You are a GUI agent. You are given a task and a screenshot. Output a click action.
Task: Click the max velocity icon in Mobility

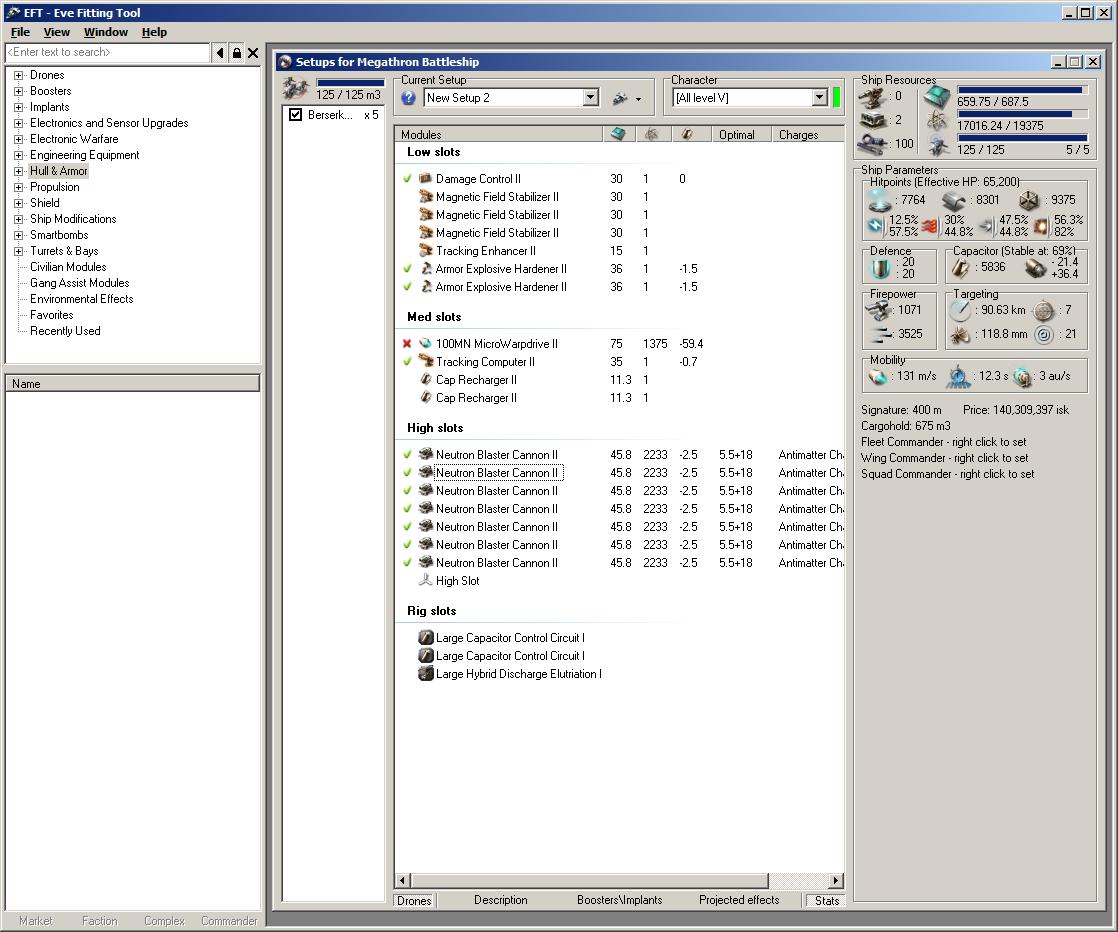click(878, 377)
